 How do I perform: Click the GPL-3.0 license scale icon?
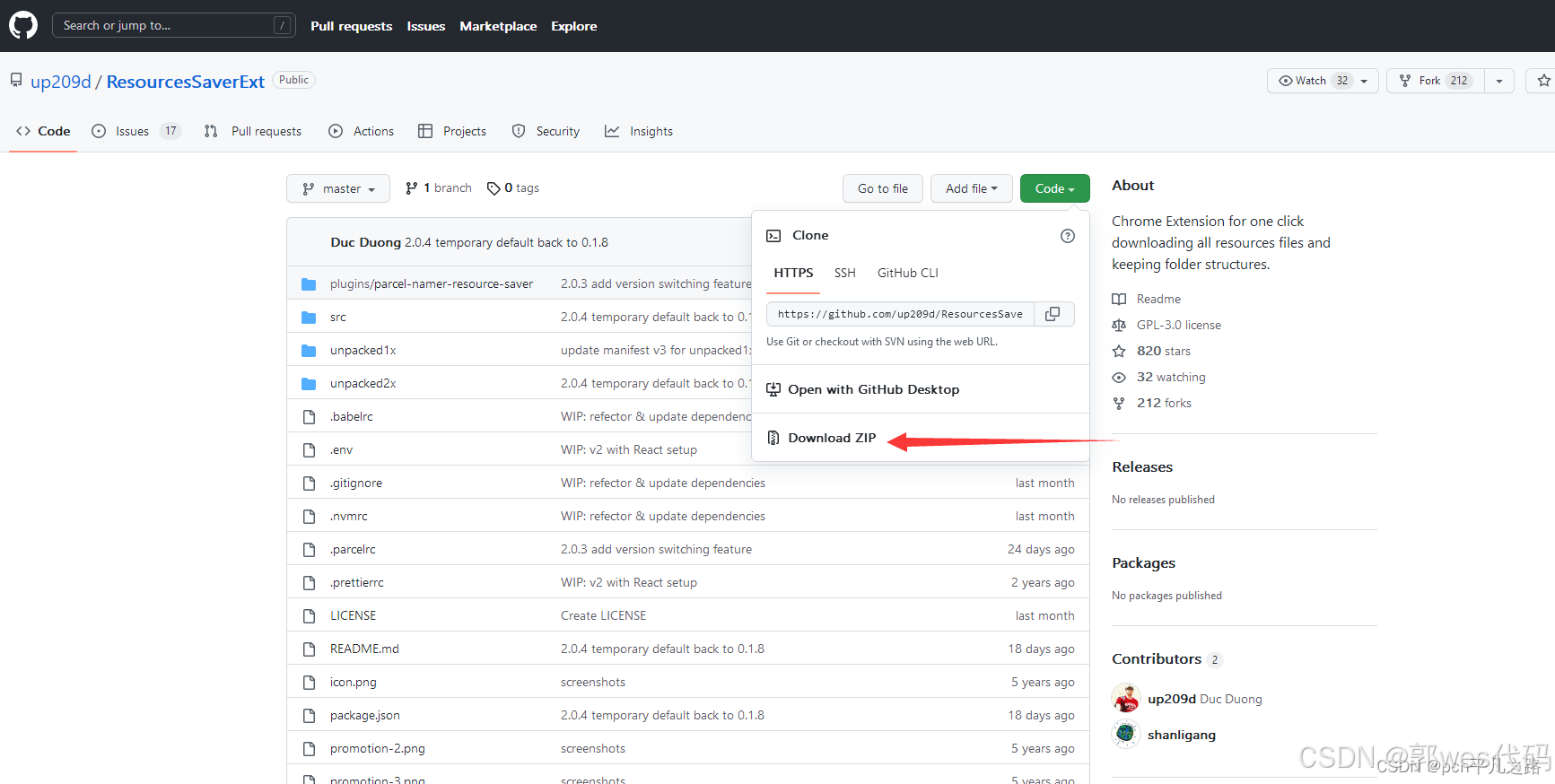[x=1119, y=326]
